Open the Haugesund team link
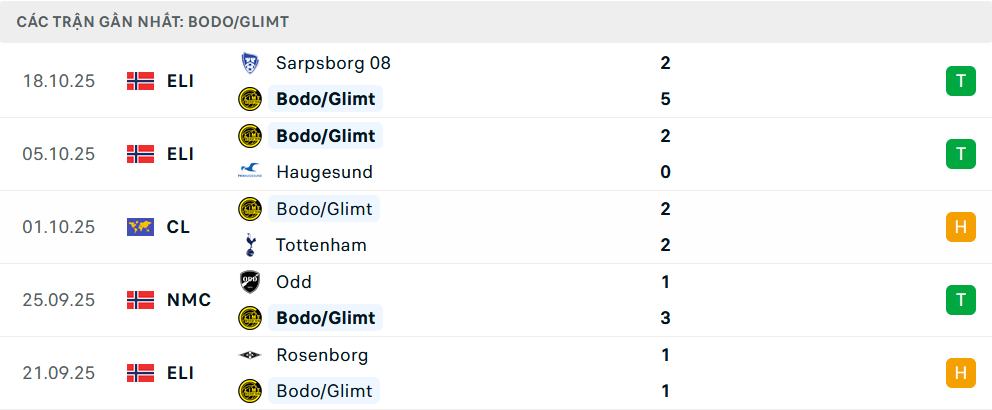 point(324,172)
